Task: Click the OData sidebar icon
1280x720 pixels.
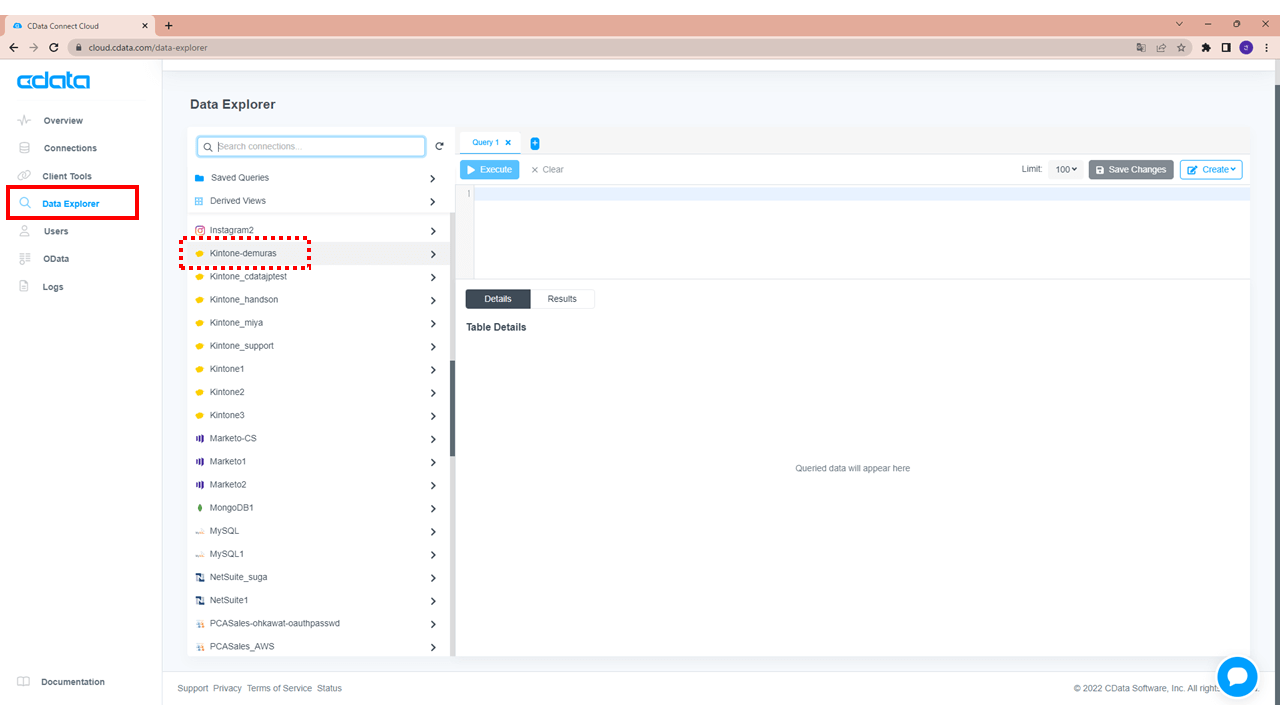Action: click(24, 259)
